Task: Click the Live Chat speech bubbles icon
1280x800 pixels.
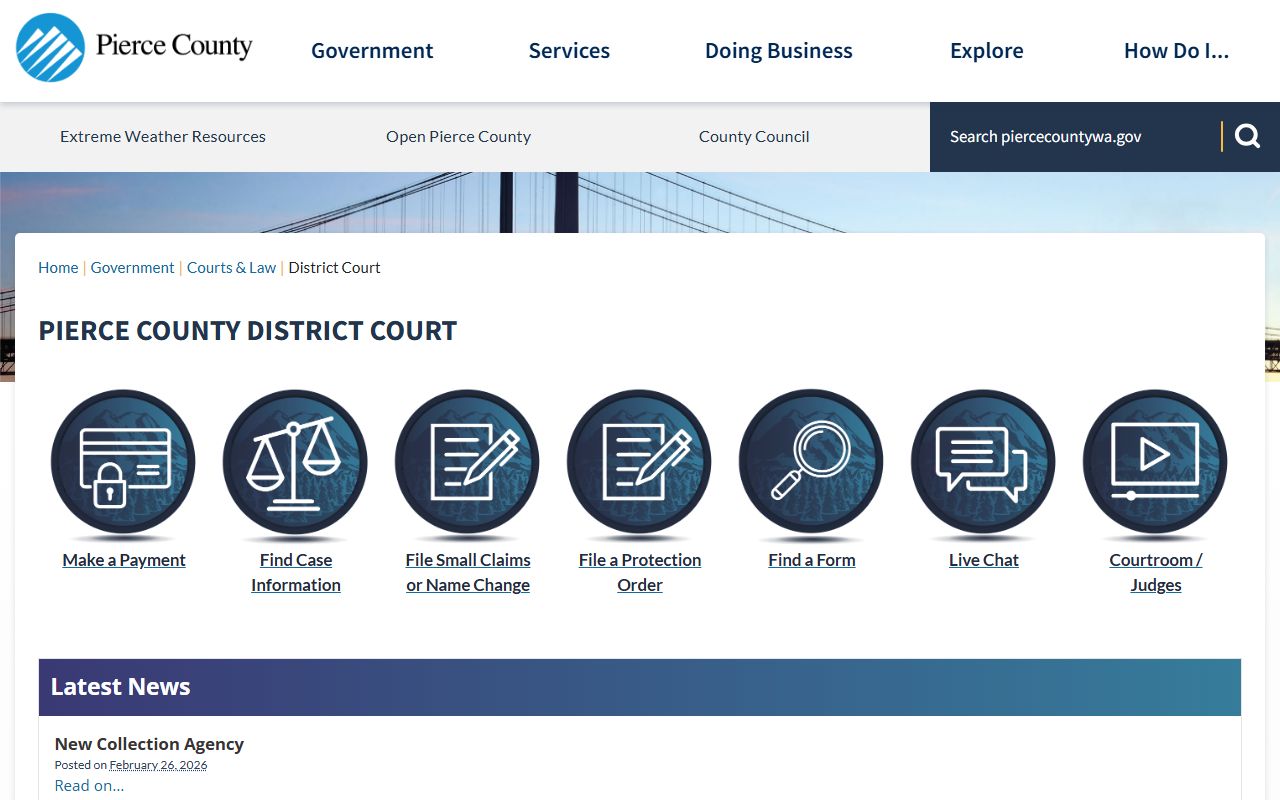Action: pyautogui.click(x=984, y=464)
